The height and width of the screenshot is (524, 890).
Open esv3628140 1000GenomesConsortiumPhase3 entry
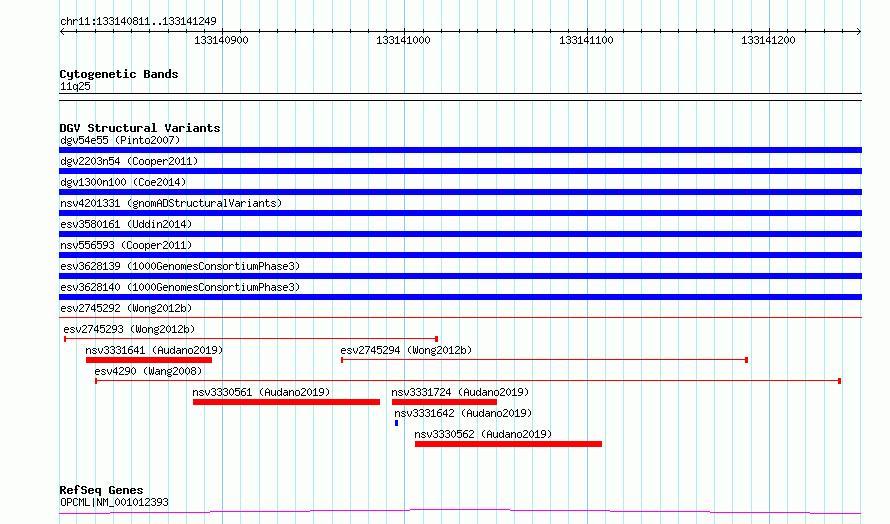tap(180, 287)
